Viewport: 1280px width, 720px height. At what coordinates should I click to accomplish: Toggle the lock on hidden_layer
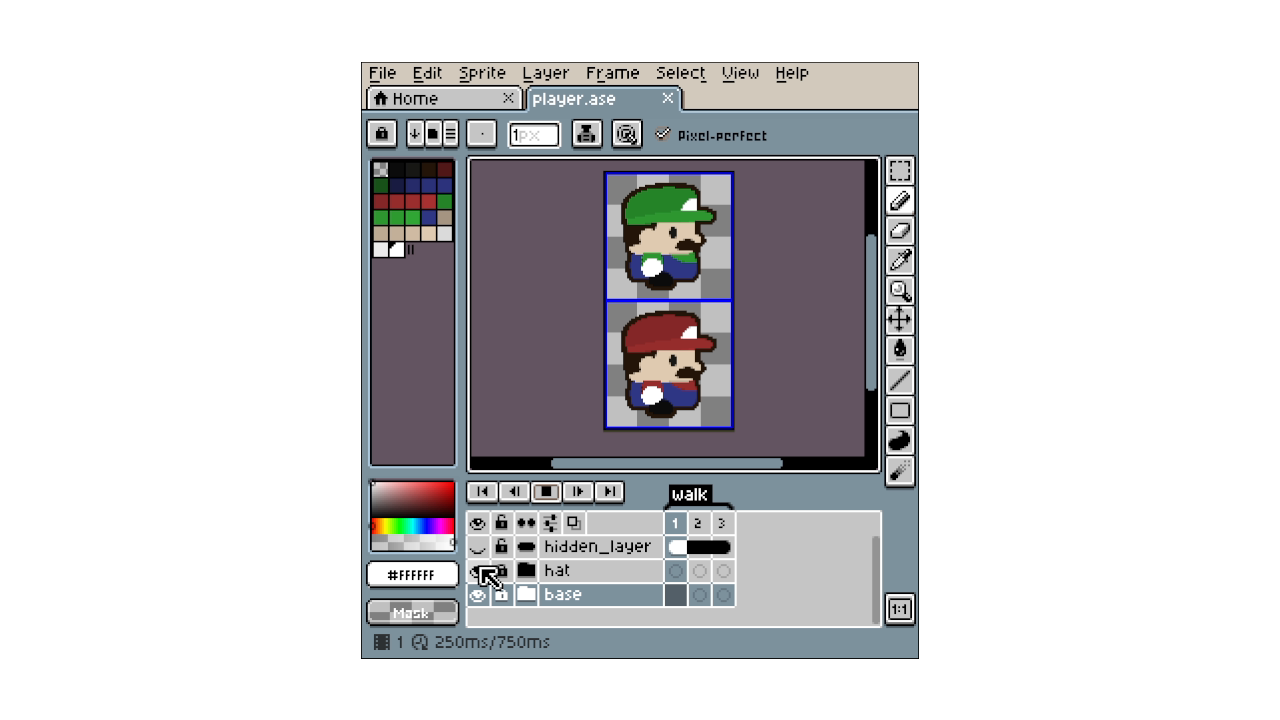[x=502, y=547]
